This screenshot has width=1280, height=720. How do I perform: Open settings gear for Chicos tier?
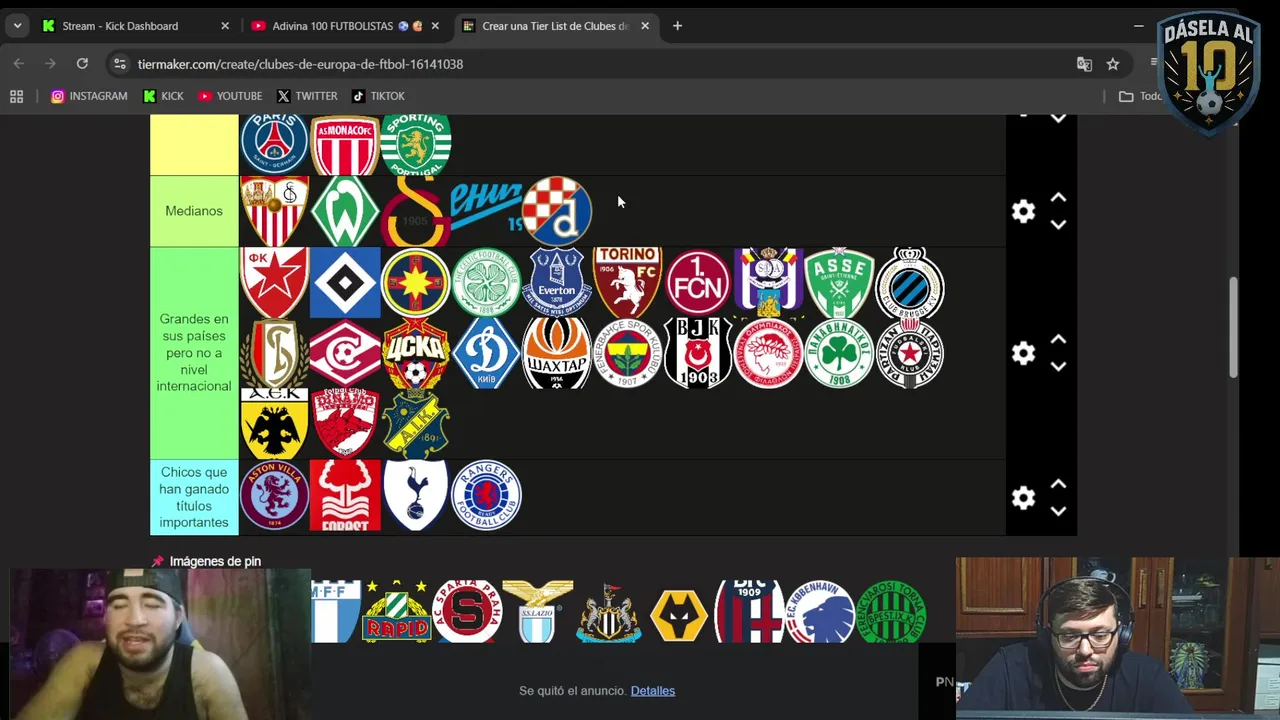pos(1023,497)
